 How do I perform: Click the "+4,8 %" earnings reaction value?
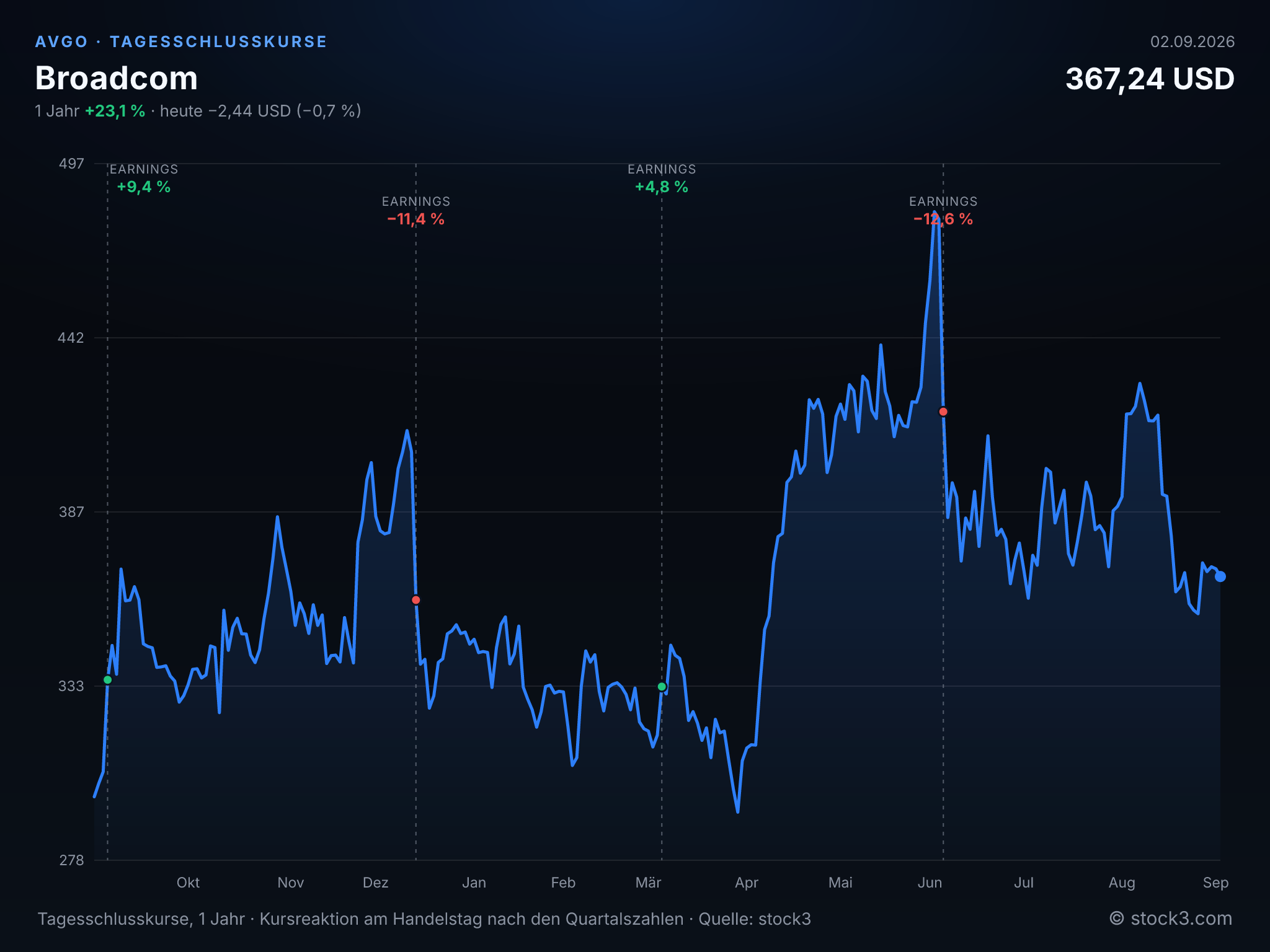click(662, 187)
